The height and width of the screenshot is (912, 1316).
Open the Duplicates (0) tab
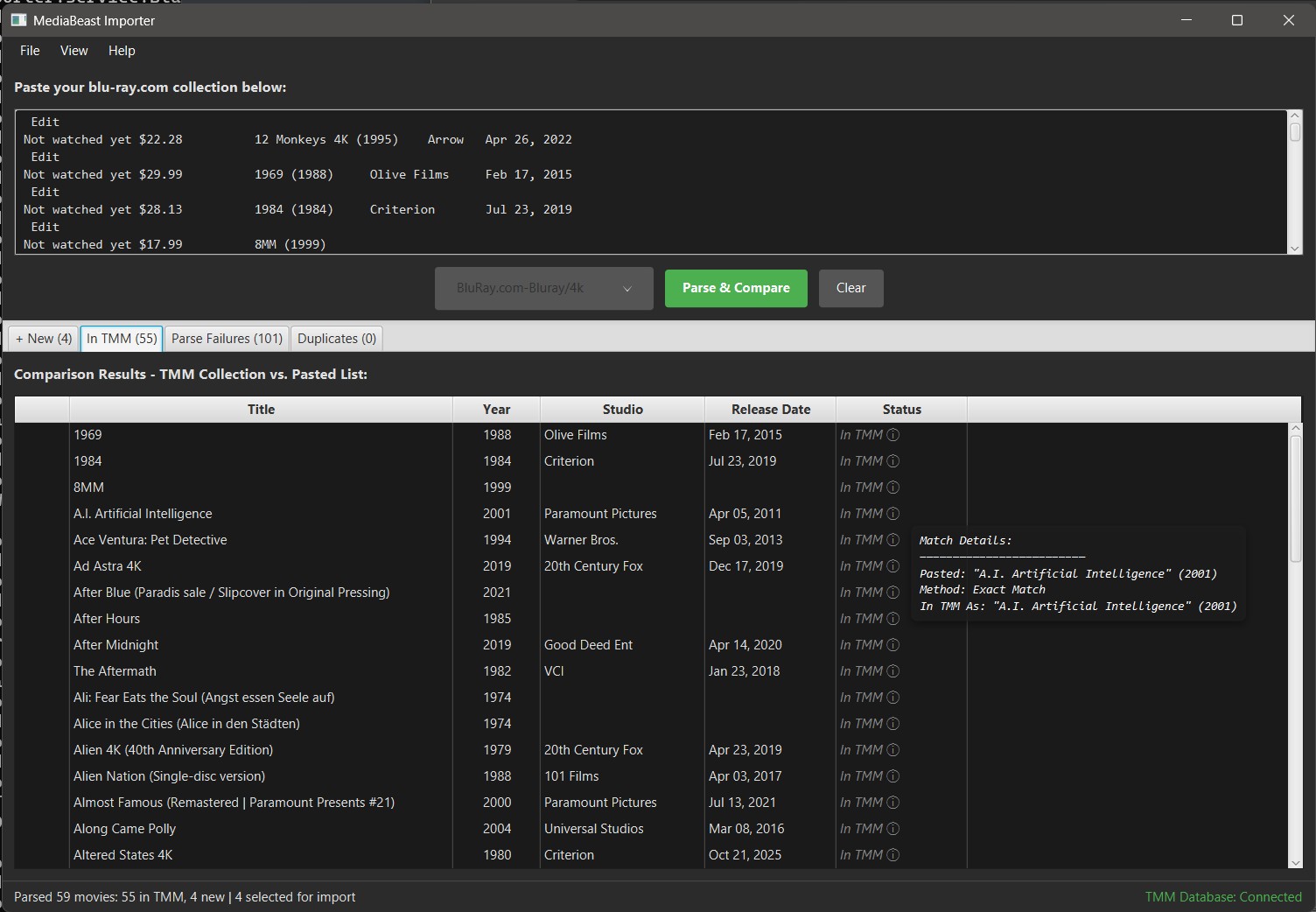click(x=337, y=339)
